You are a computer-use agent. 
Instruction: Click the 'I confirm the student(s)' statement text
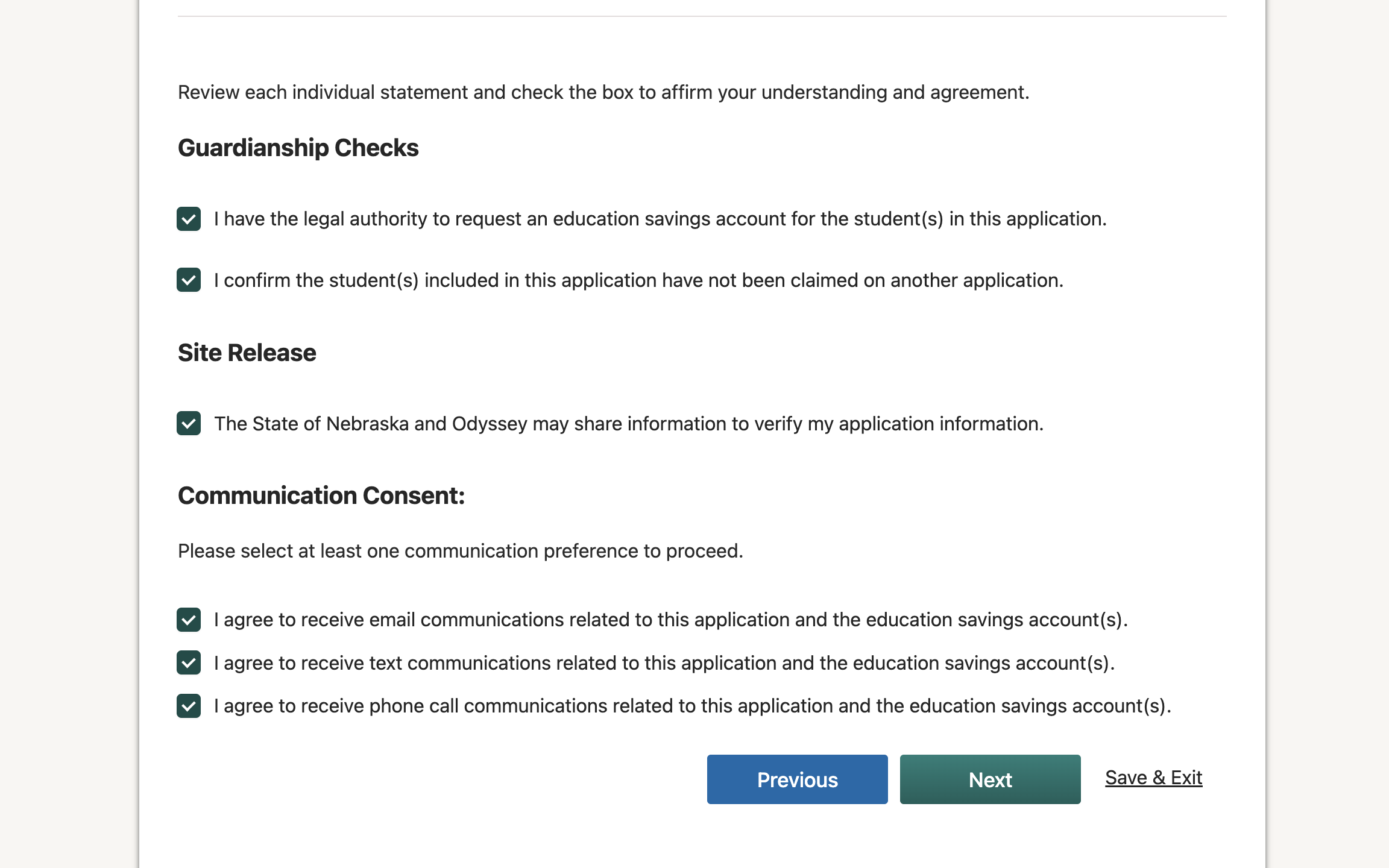coord(638,280)
